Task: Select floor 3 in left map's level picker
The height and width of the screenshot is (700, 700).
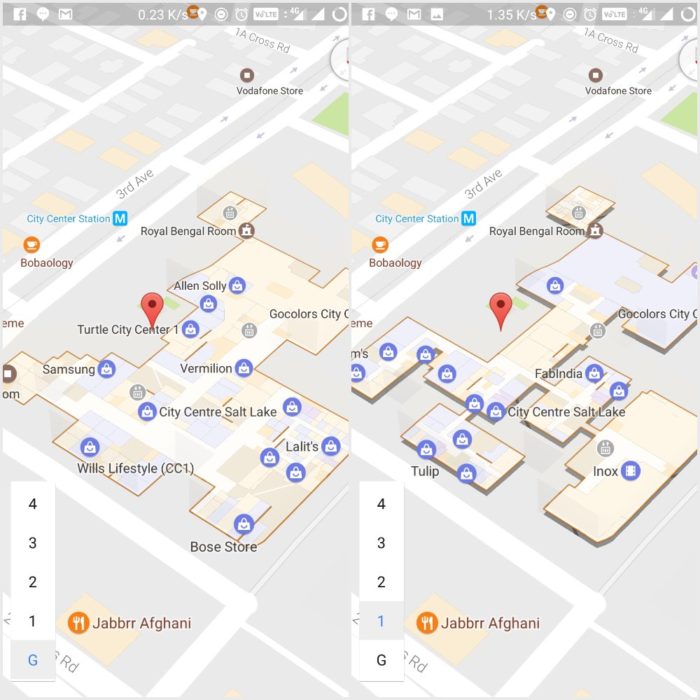Action: (x=33, y=543)
